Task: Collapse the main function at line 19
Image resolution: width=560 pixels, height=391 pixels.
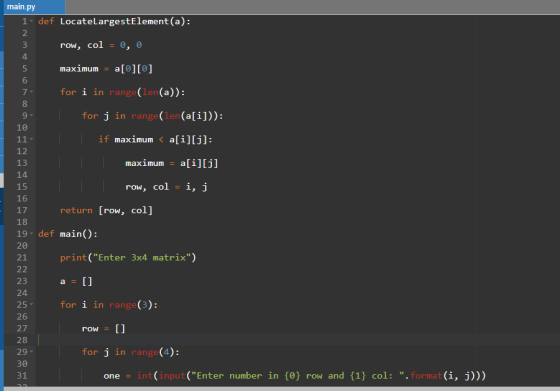Action: click(32, 234)
